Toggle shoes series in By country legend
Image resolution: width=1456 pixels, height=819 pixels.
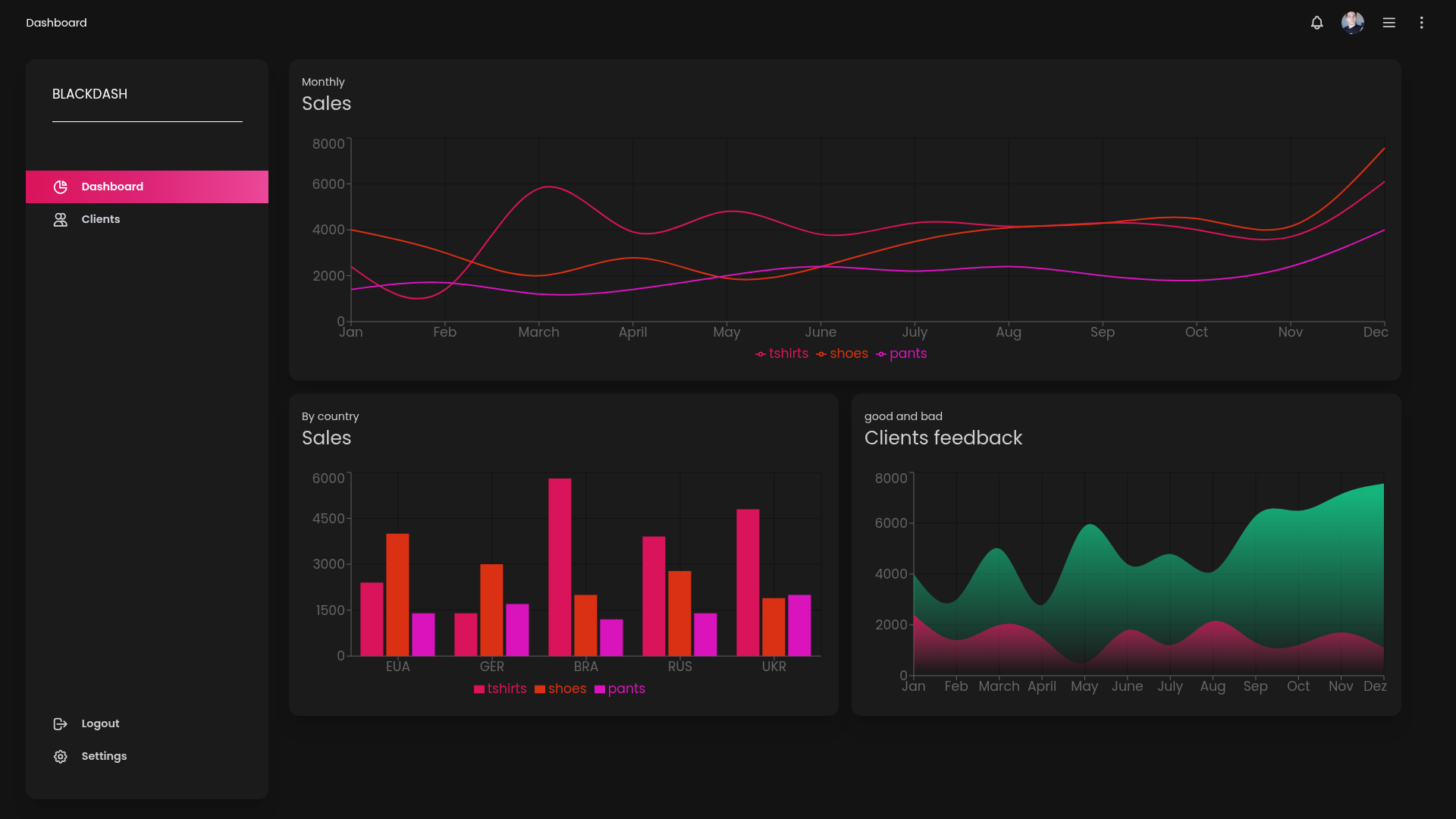pos(560,689)
